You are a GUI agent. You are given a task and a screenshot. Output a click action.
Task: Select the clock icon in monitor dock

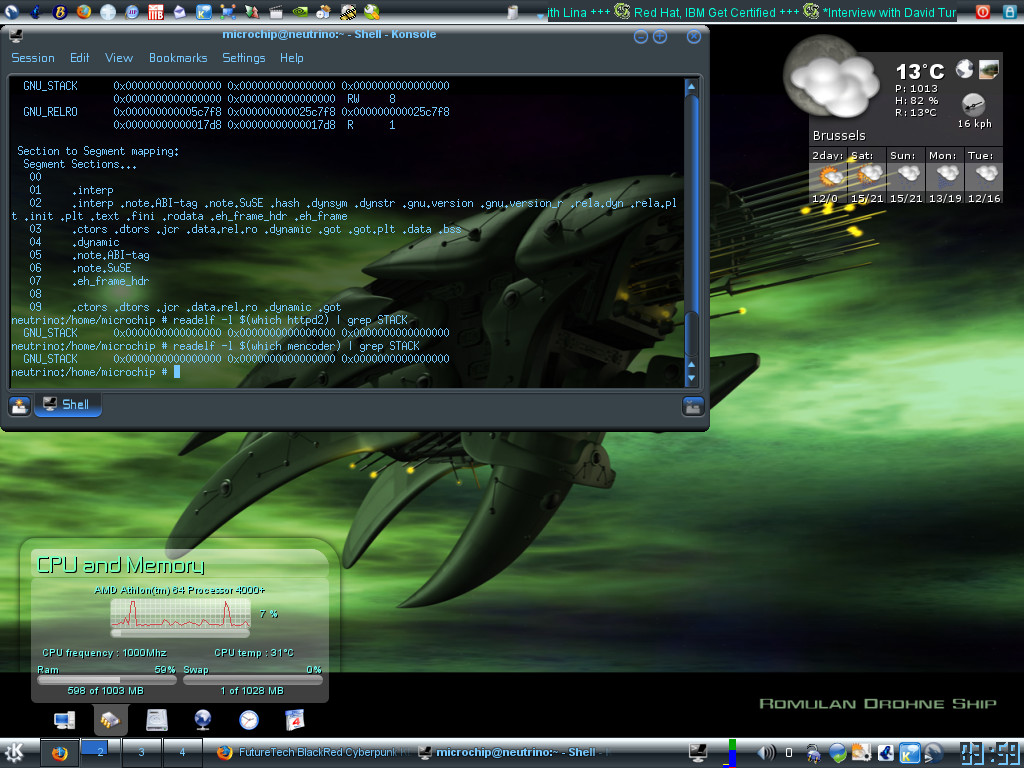point(249,720)
